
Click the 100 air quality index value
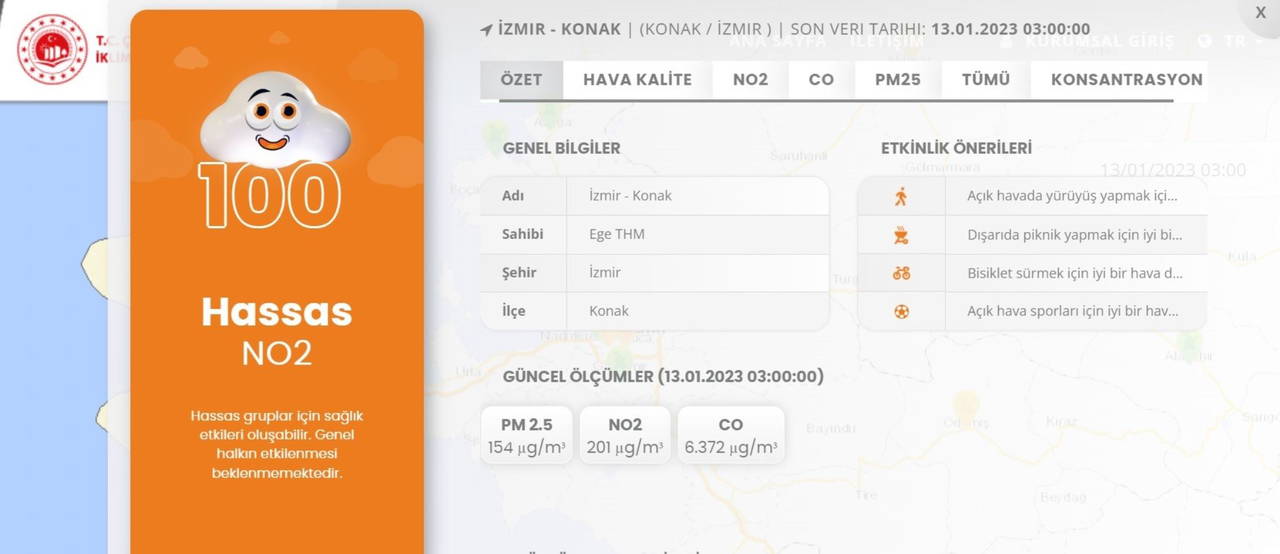pos(270,195)
